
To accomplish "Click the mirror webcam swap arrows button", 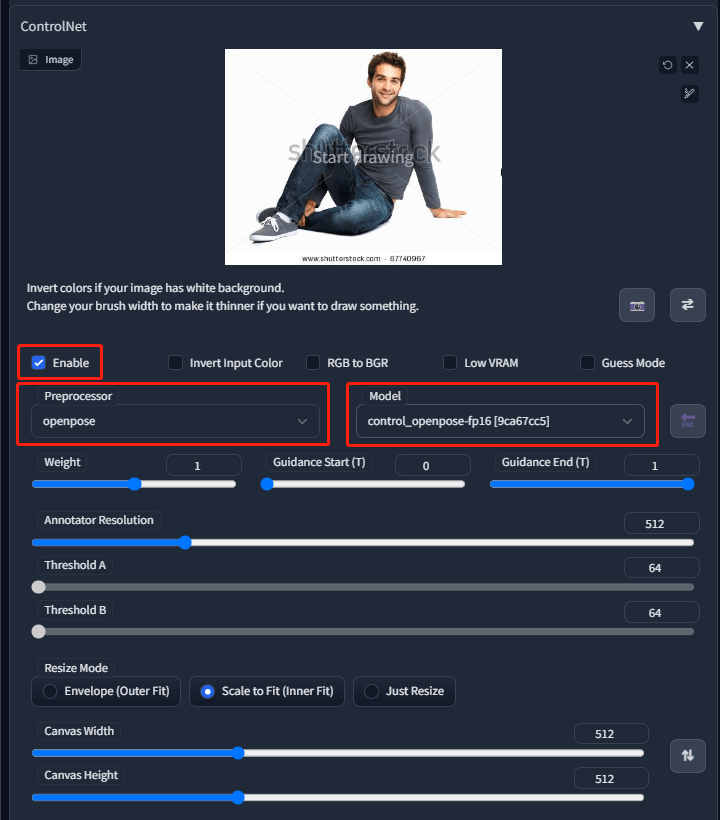I will pyautogui.click(x=688, y=305).
